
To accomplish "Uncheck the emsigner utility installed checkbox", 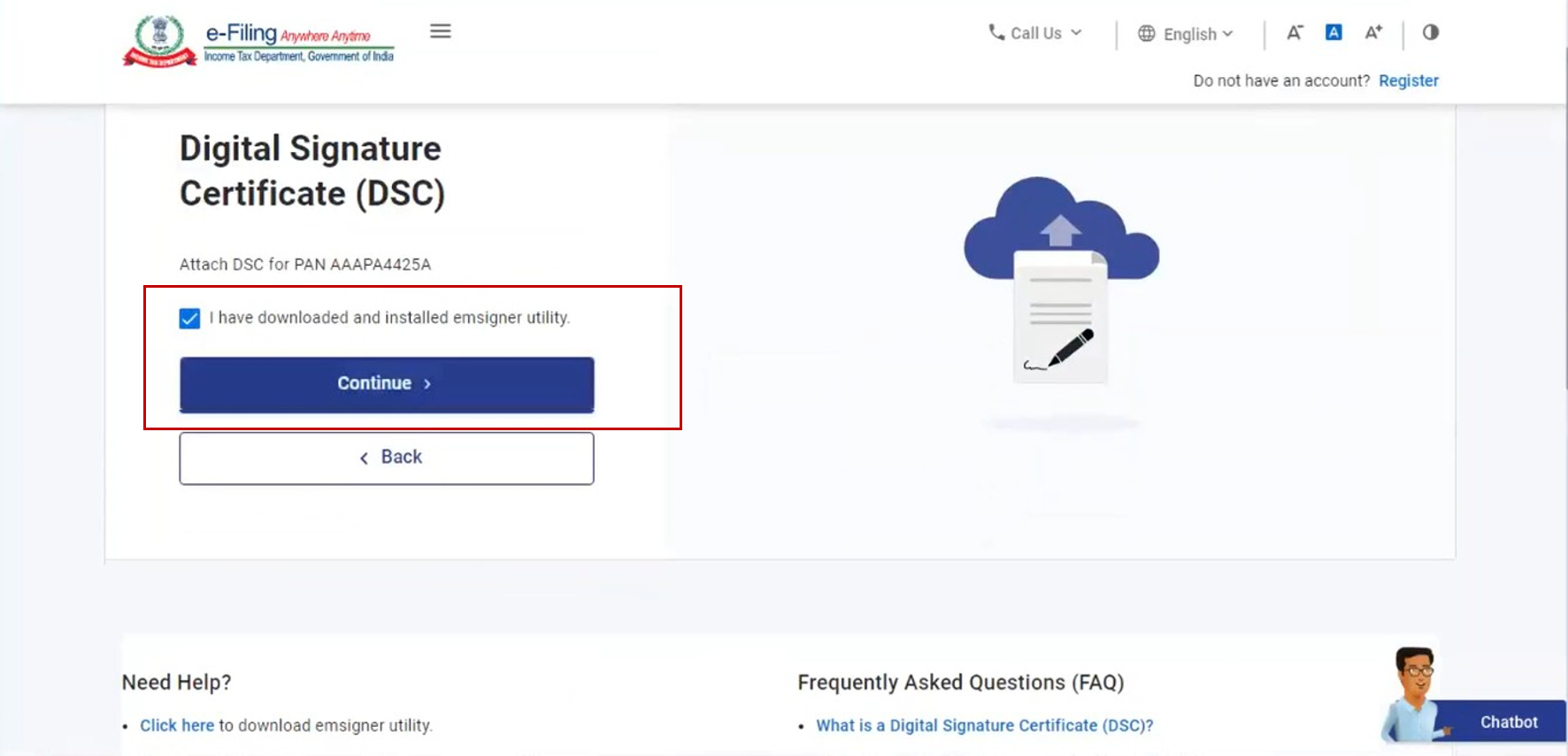I will [x=189, y=319].
